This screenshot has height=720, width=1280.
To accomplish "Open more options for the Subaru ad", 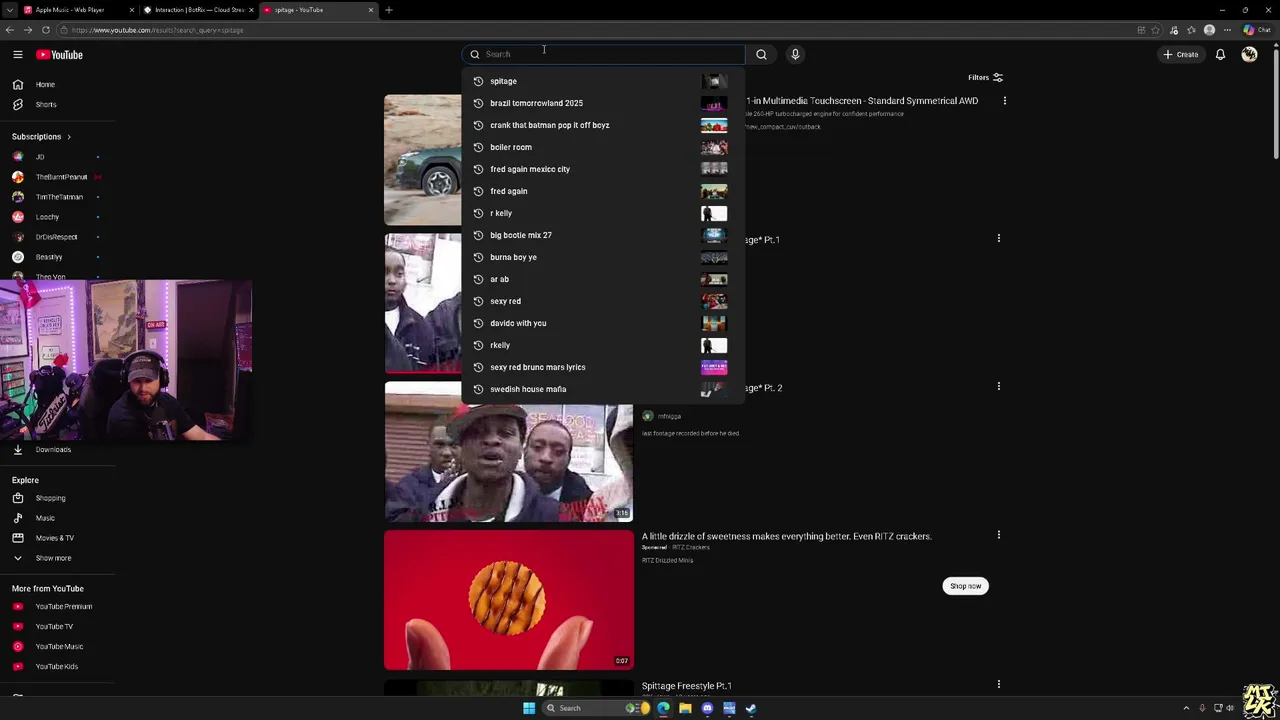I will click(1004, 101).
